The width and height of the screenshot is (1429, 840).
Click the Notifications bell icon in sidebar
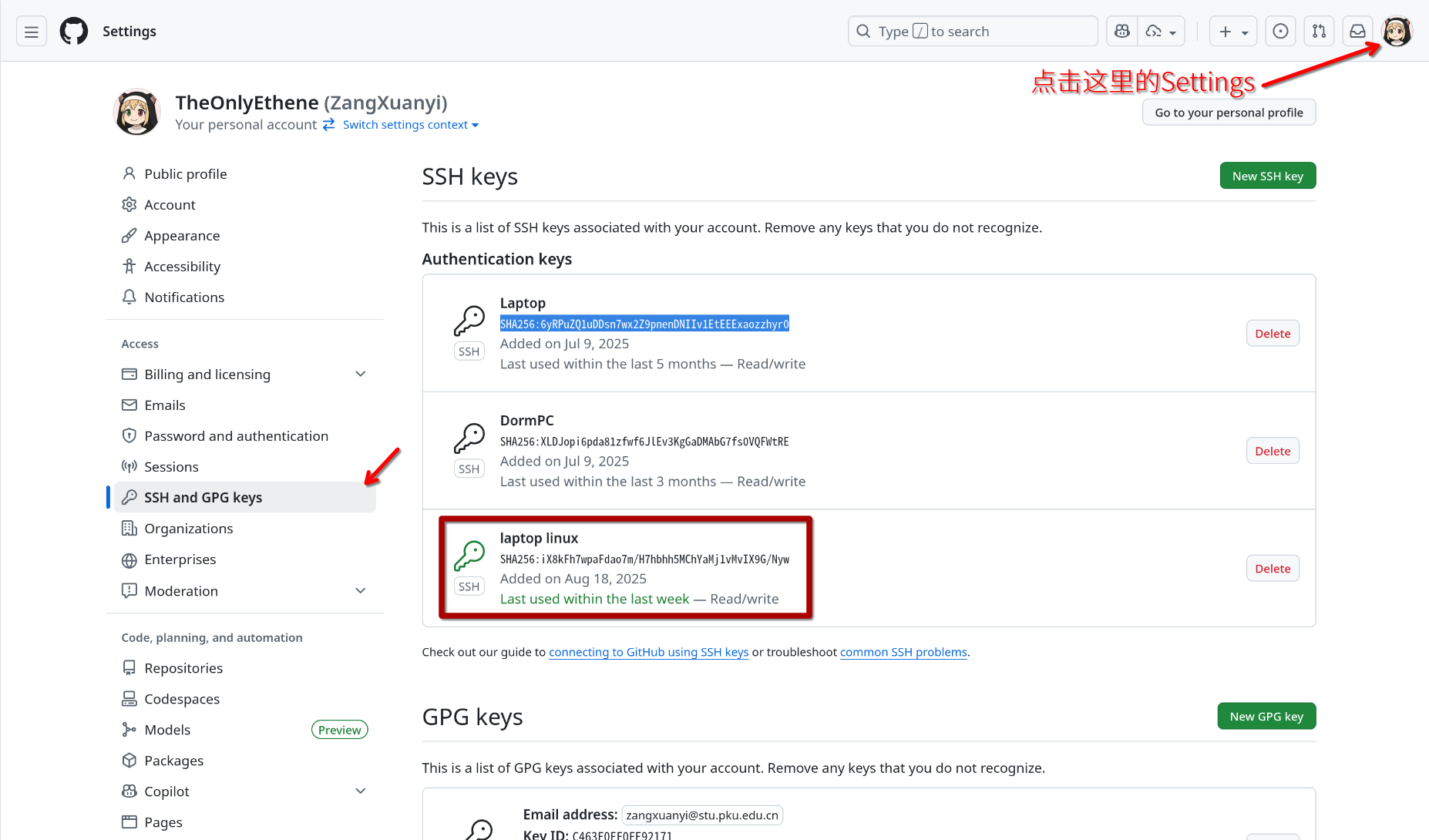click(129, 297)
